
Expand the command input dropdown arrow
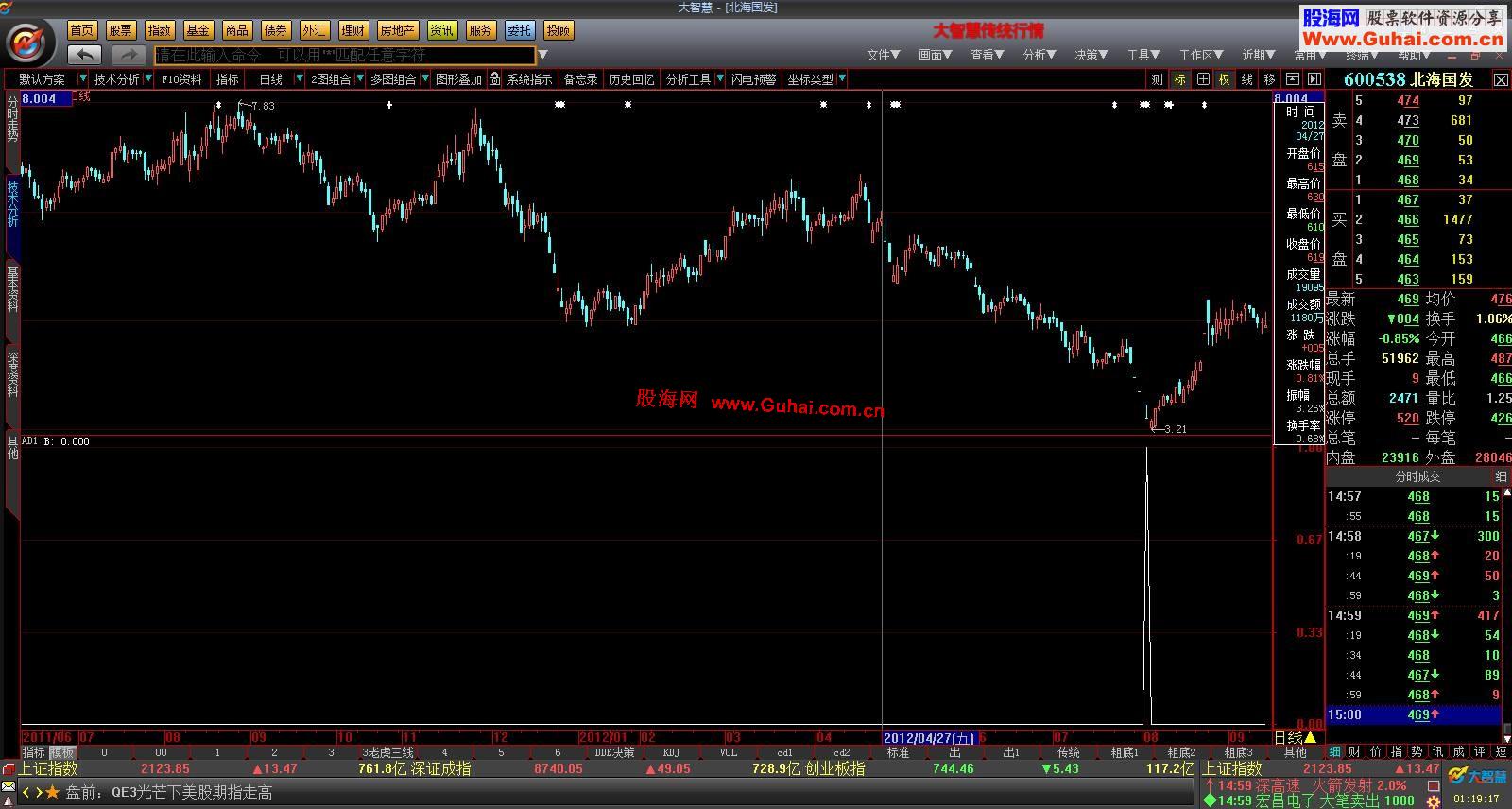click(543, 55)
